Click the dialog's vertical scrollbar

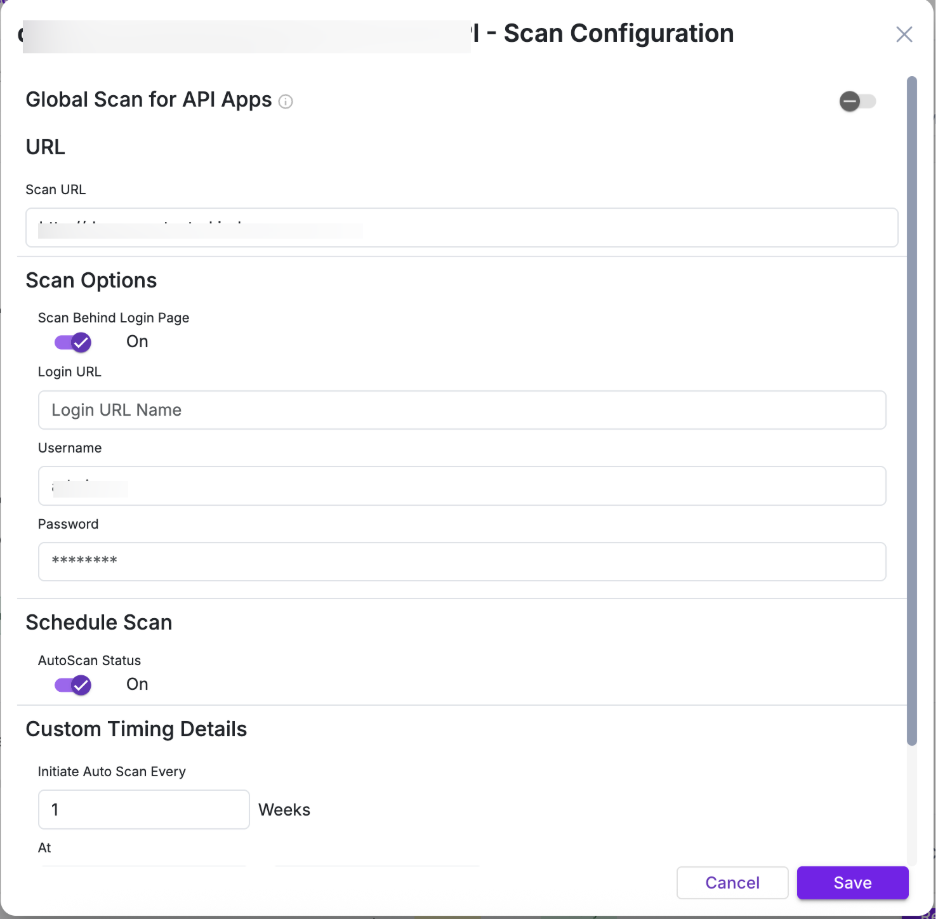[x=911, y=400]
